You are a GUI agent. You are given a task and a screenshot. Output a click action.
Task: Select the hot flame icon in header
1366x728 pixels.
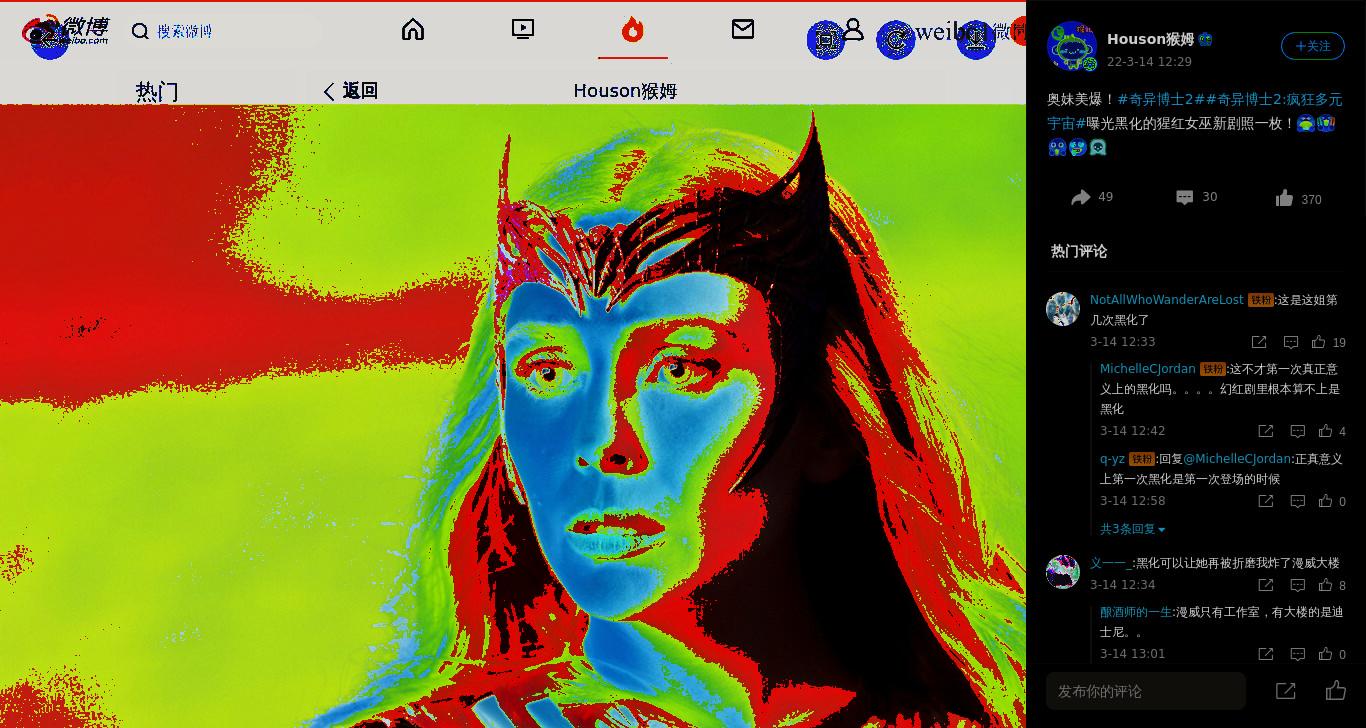(x=633, y=30)
